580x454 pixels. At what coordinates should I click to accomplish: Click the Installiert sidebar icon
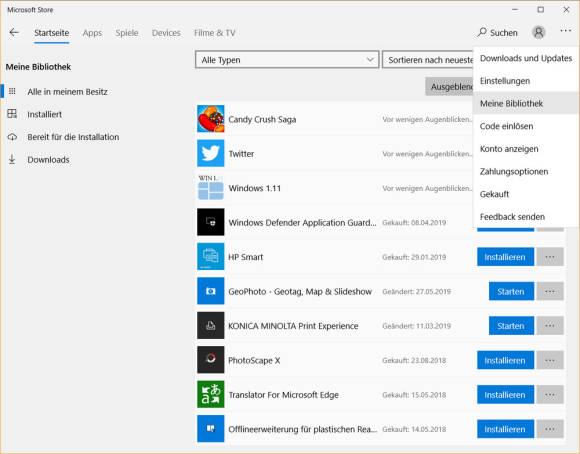12,114
